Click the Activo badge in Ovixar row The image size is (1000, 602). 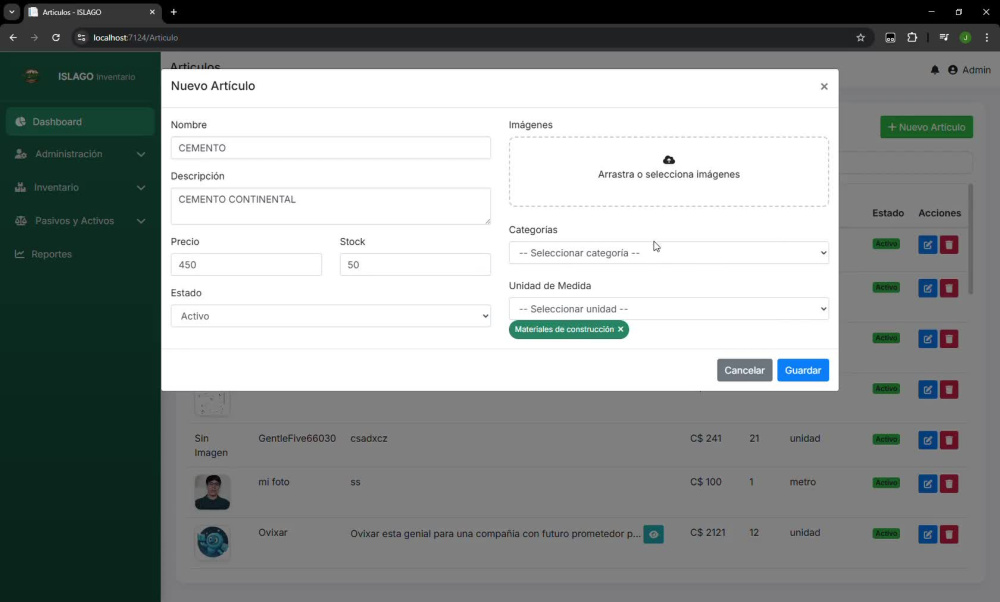point(886,533)
